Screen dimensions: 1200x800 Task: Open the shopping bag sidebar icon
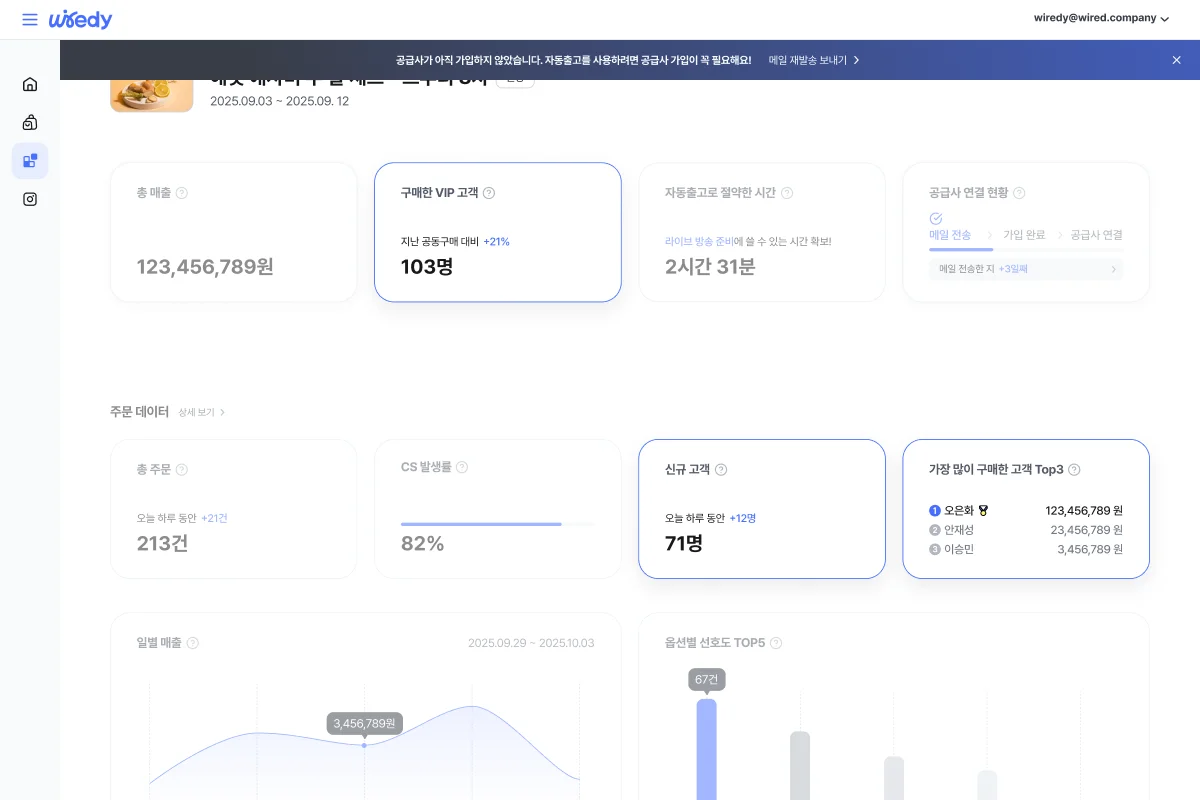pos(30,123)
